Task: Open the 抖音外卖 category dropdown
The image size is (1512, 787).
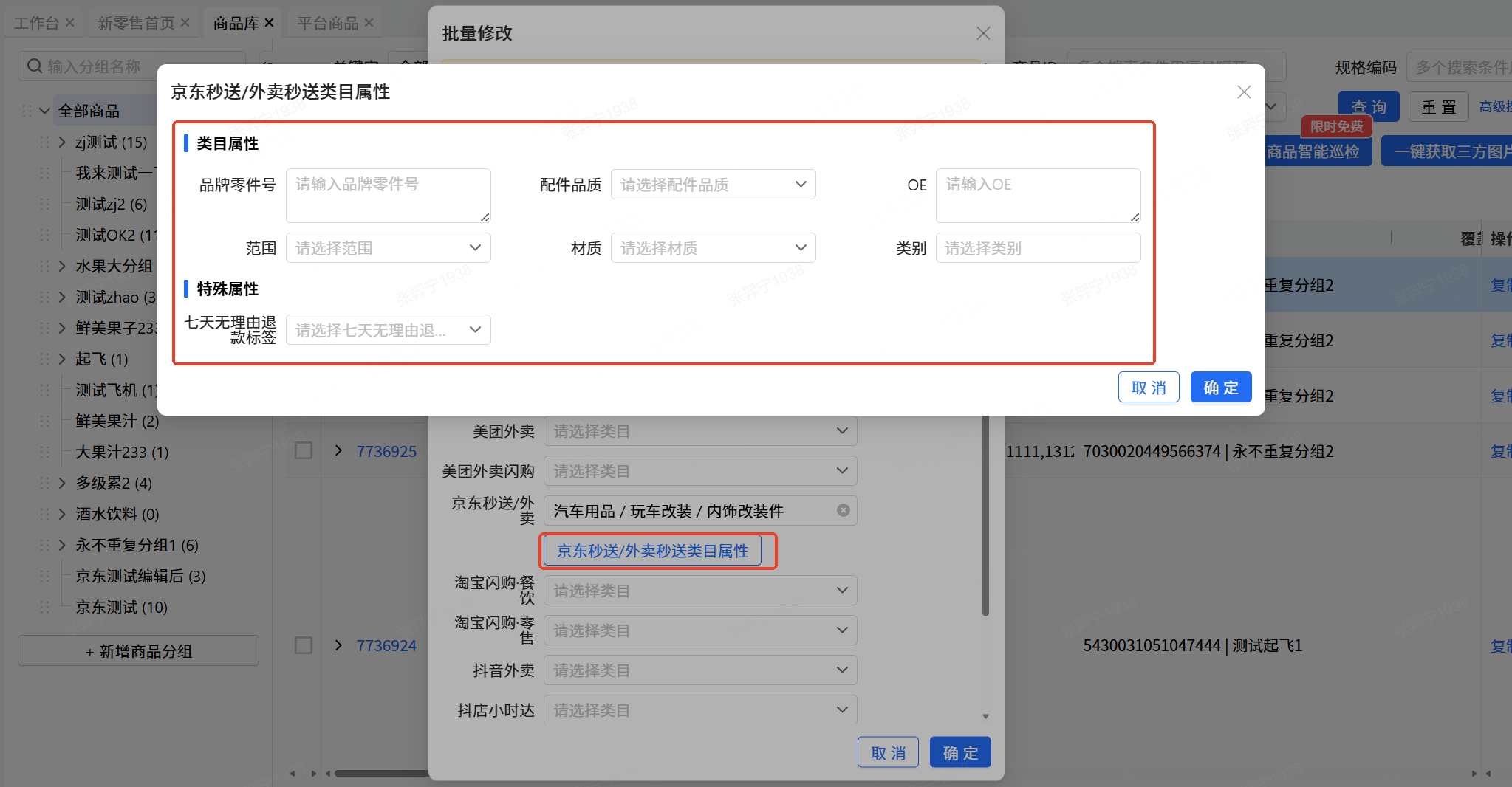Action: 700,670
